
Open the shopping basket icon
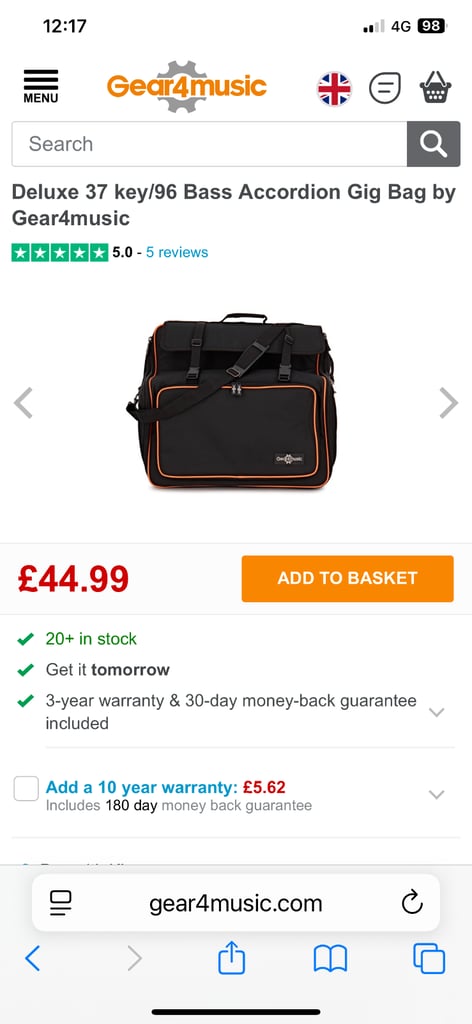(x=435, y=88)
